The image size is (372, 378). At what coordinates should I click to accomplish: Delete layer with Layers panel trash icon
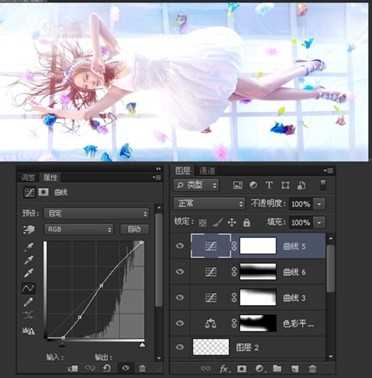tap(312, 368)
